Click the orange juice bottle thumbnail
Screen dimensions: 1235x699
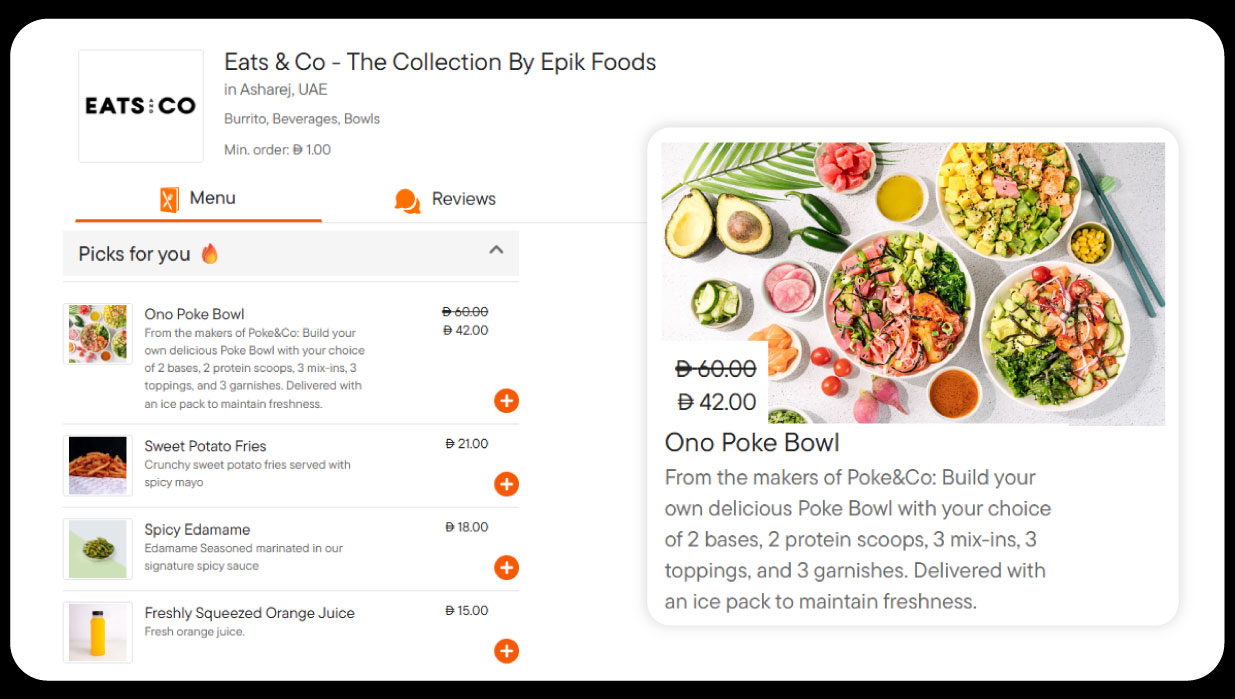[x=98, y=632]
